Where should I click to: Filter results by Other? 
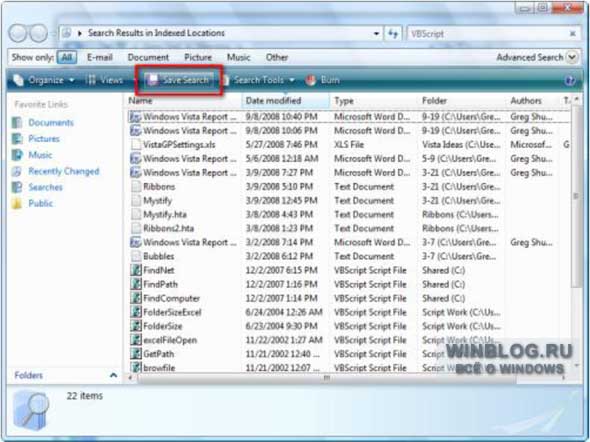click(x=277, y=58)
